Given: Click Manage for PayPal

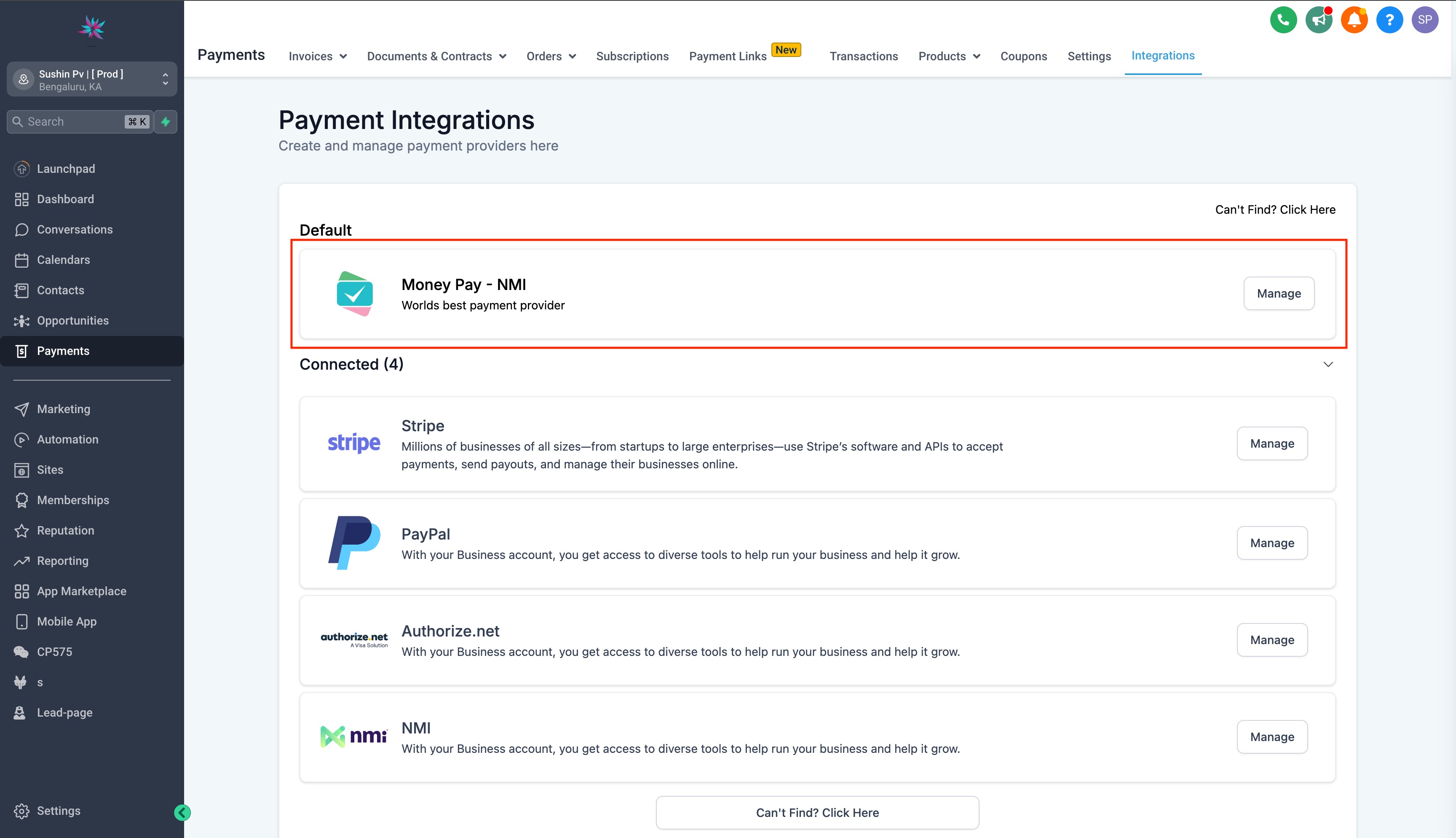Looking at the screenshot, I should pos(1272,543).
